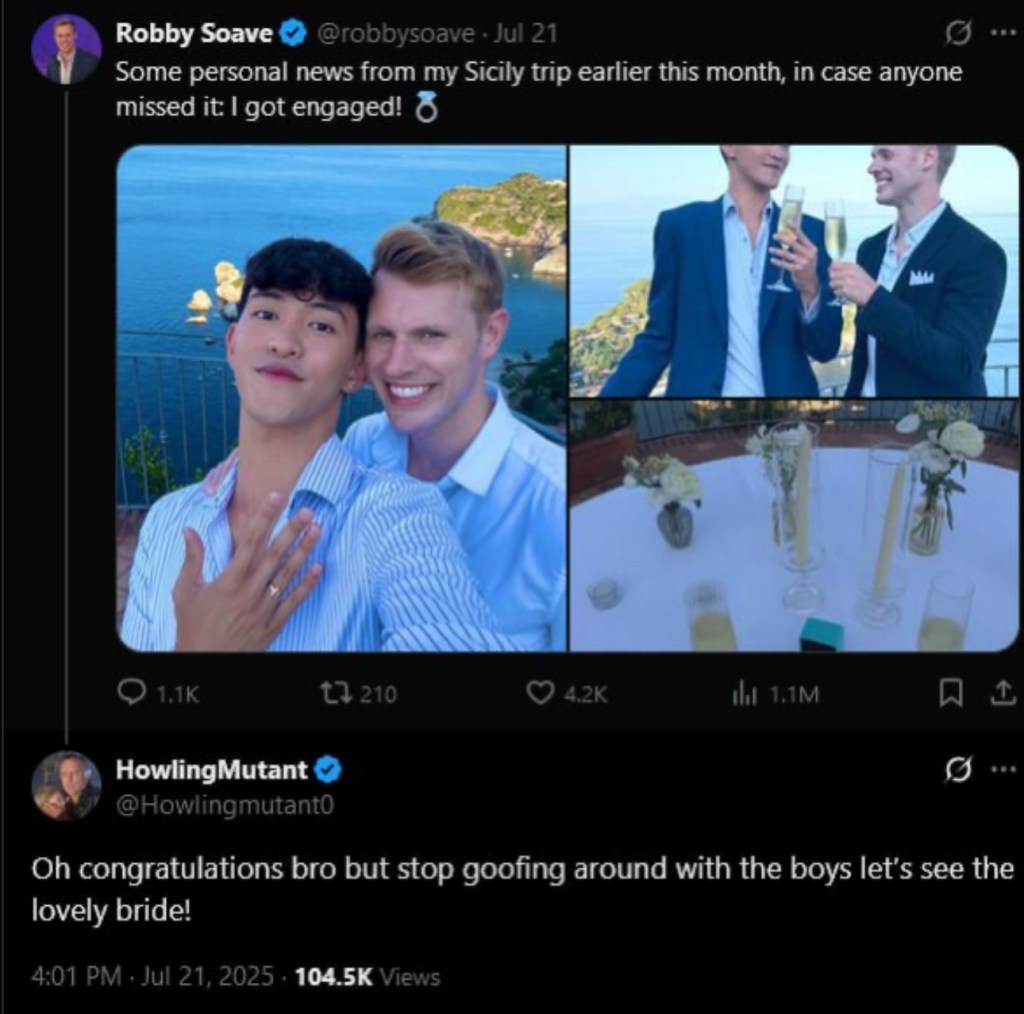
Task: Open more options on Robby Soave's post
Action: tap(1003, 33)
